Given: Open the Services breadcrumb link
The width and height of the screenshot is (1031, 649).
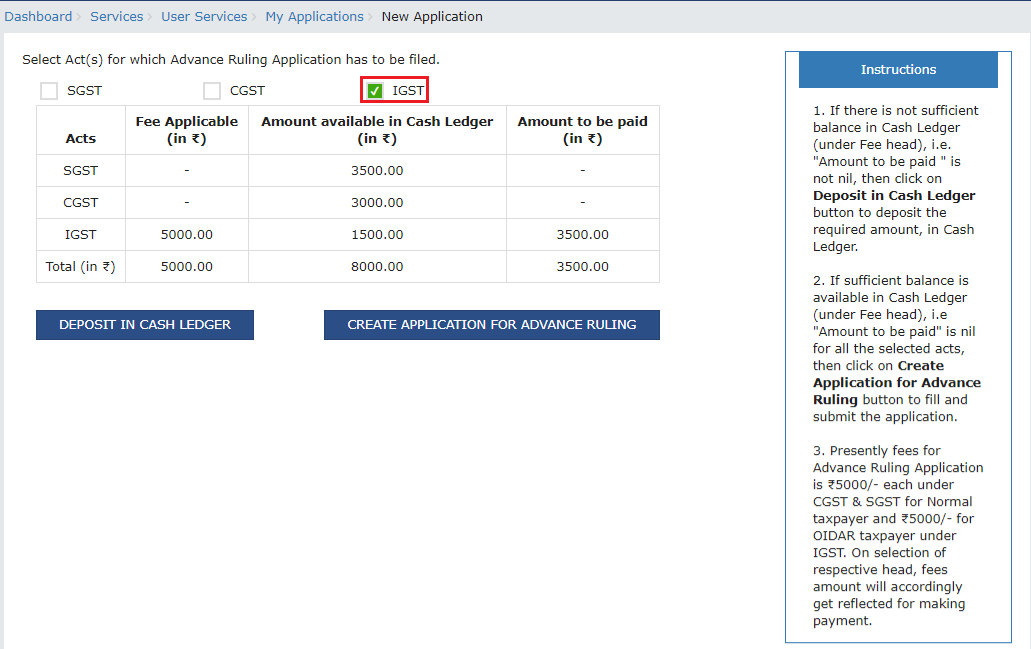Looking at the screenshot, I should point(116,16).
